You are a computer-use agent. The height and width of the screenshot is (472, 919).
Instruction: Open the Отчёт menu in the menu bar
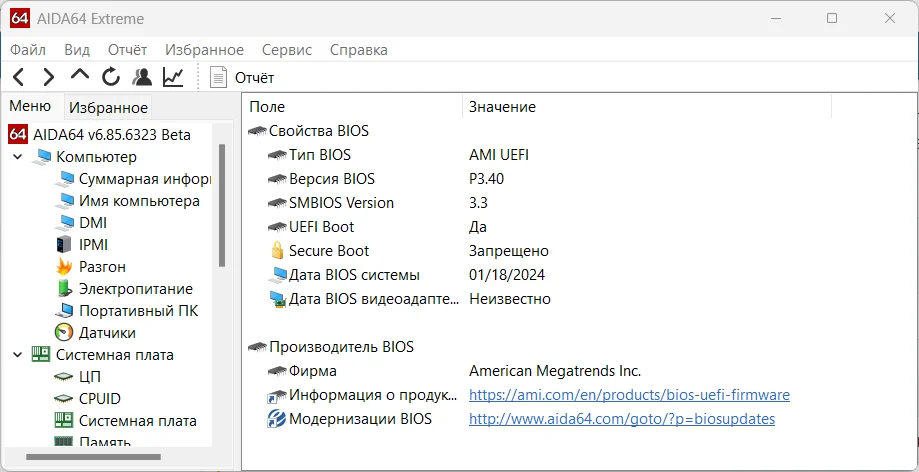click(127, 50)
